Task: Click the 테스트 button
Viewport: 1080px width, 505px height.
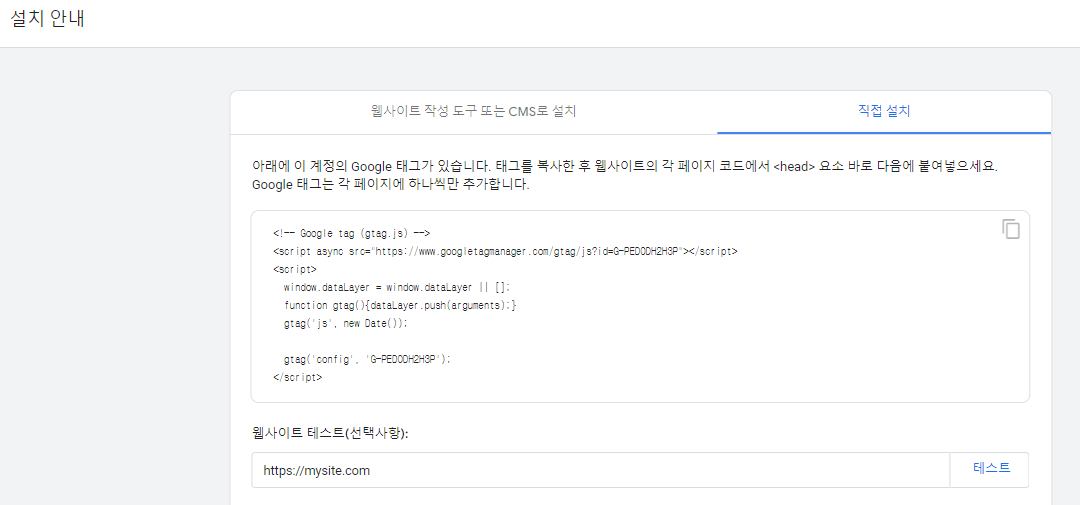Action: pyautogui.click(x=991, y=468)
